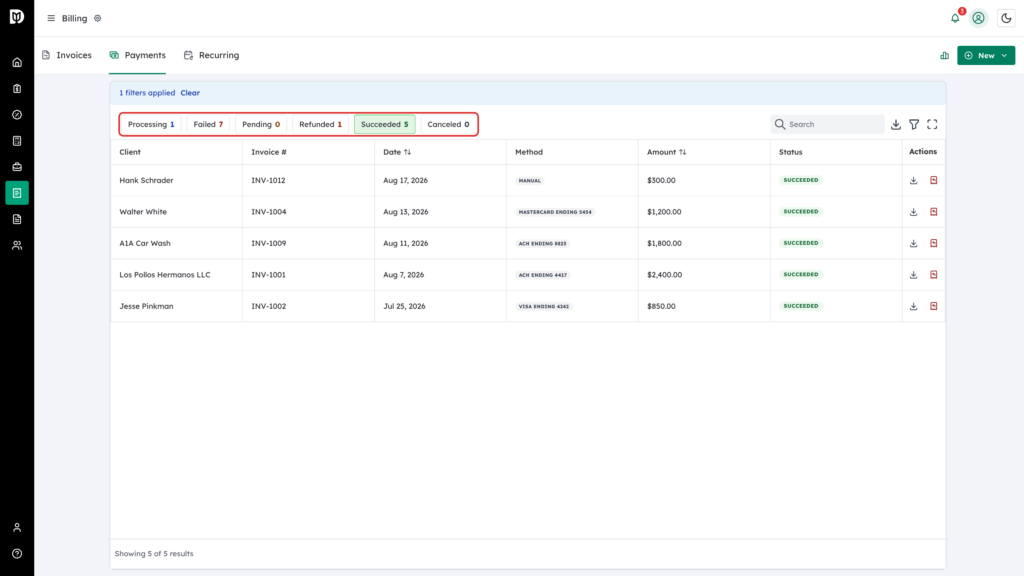Select the Walter White client name

(x=143, y=212)
